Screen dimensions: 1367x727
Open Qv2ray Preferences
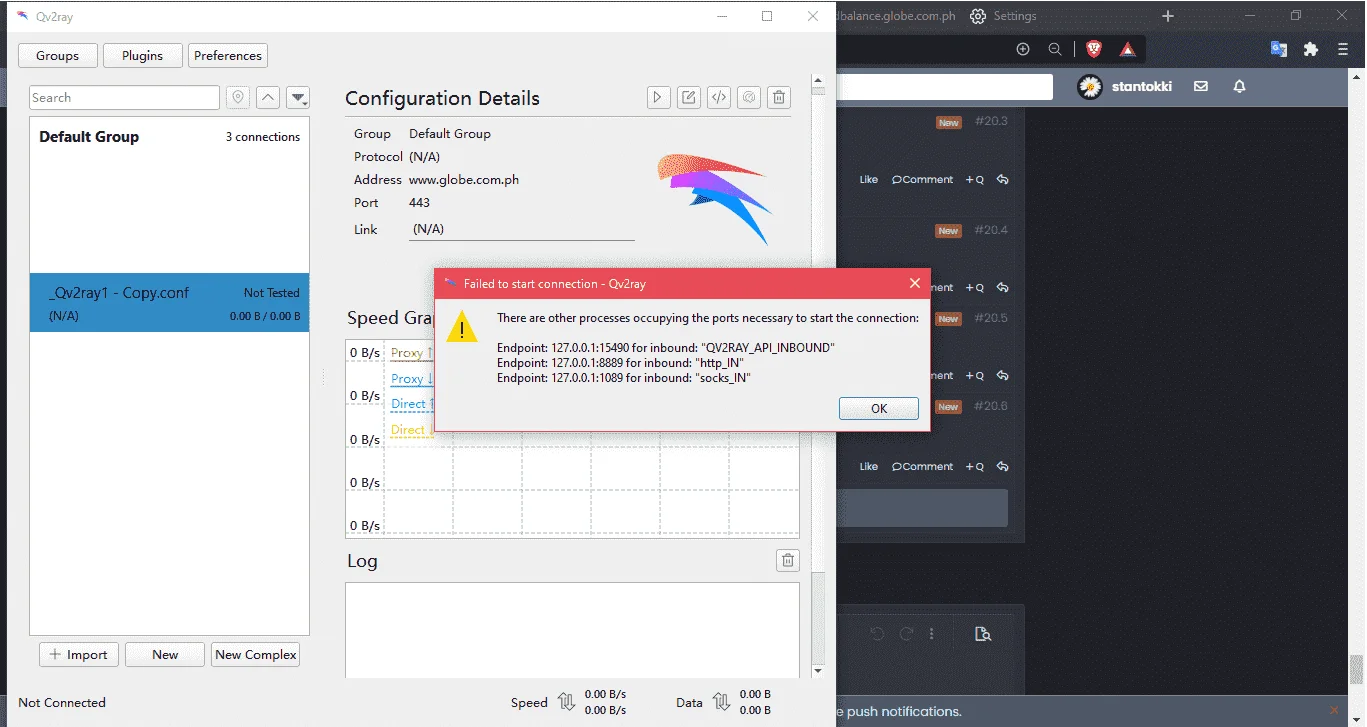228,56
